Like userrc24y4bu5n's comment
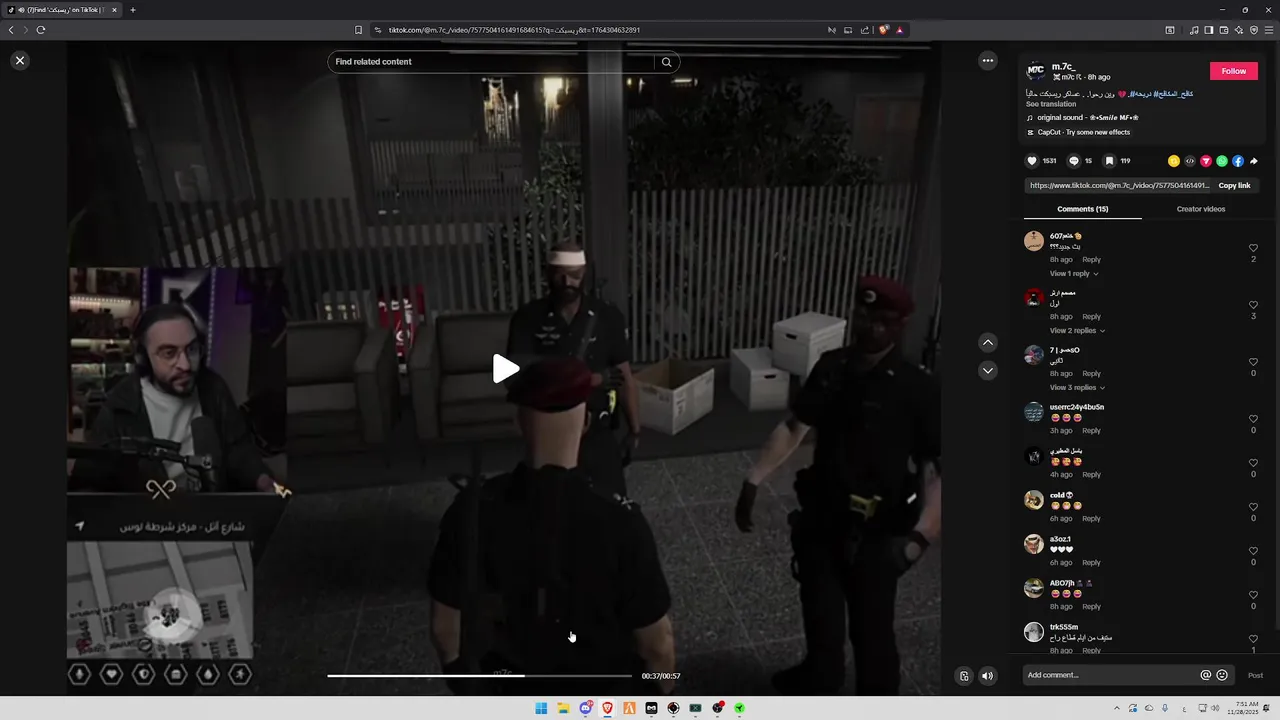The image size is (1280, 720). tap(1253, 419)
